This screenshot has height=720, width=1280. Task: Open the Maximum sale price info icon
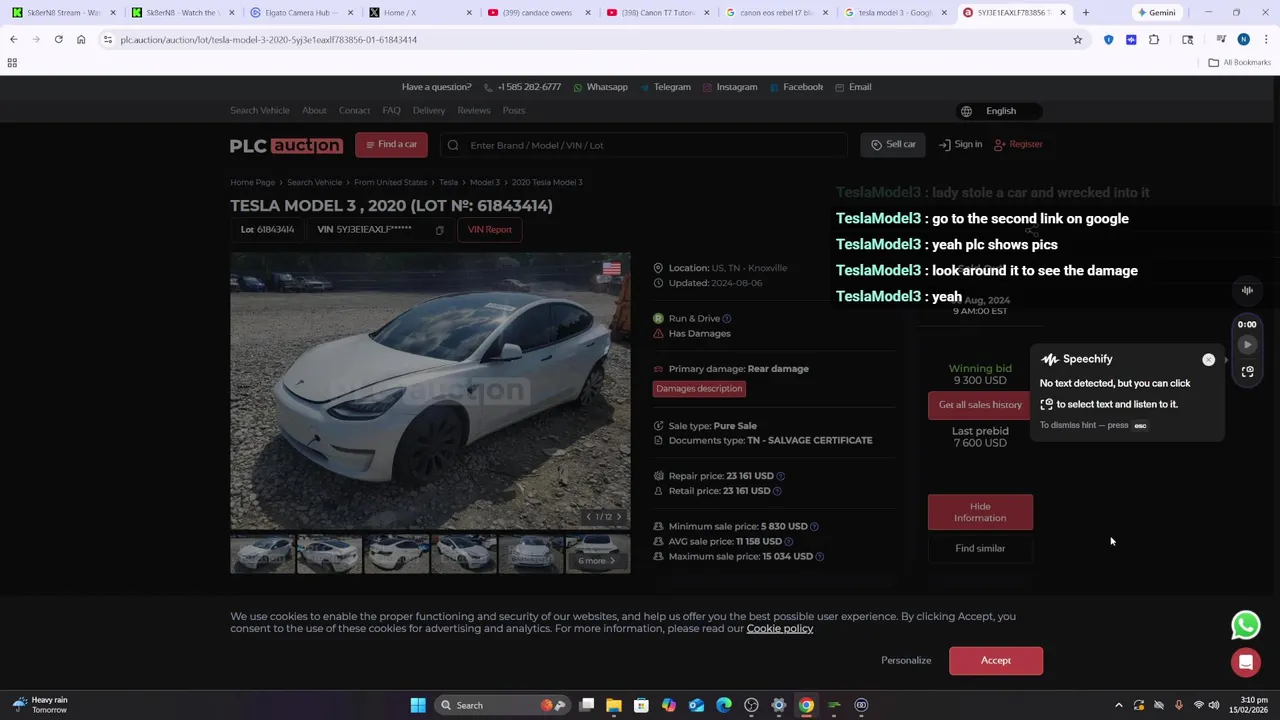point(819,556)
